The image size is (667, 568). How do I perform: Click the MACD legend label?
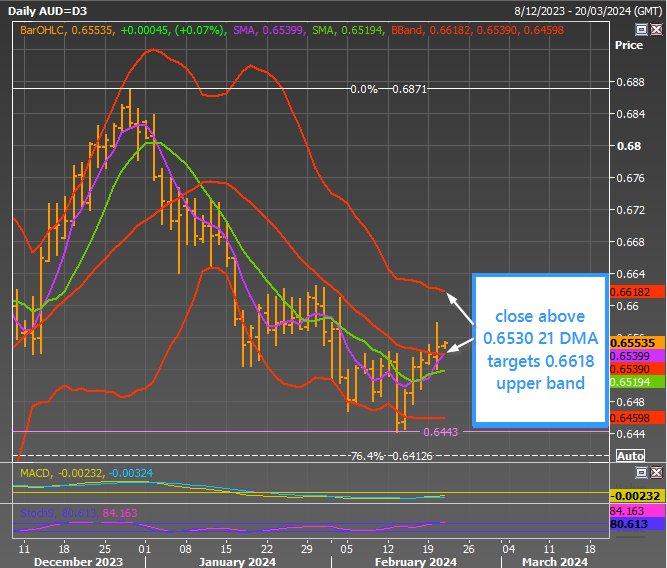[x=36, y=473]
